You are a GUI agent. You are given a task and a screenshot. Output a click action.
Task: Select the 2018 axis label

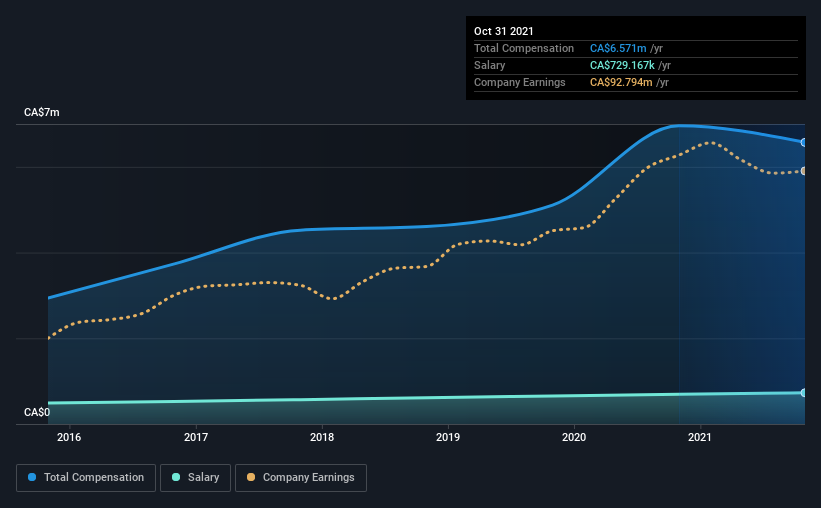322,437
